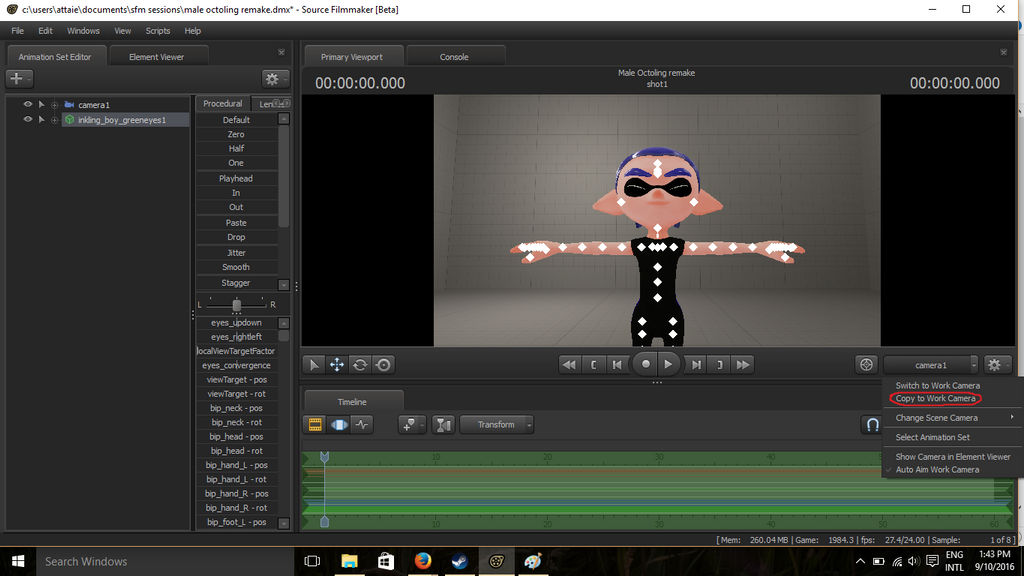Toggle the timeline snap magnet
This screenshot has height=576, width=1024.
[x=872, y=424]
